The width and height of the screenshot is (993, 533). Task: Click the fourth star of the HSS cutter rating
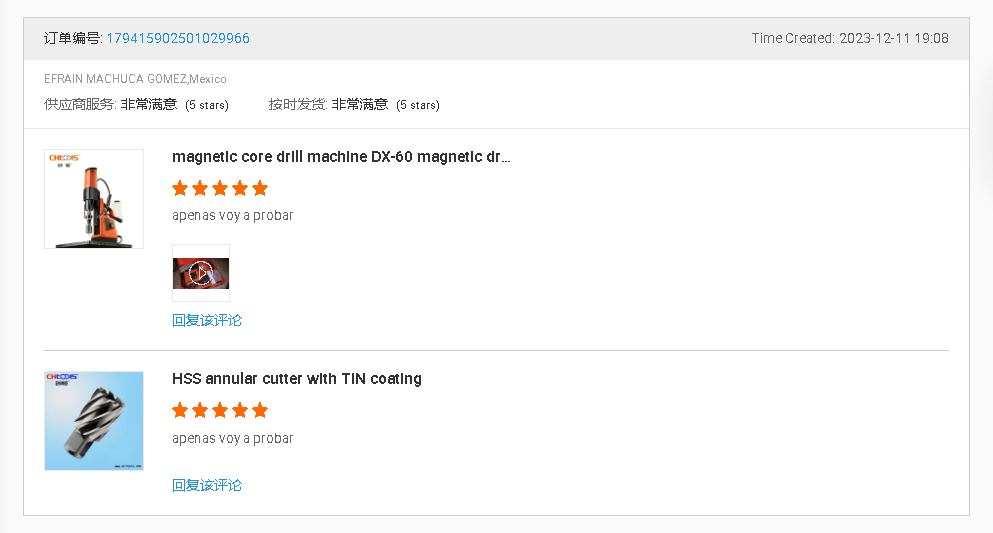240,410
